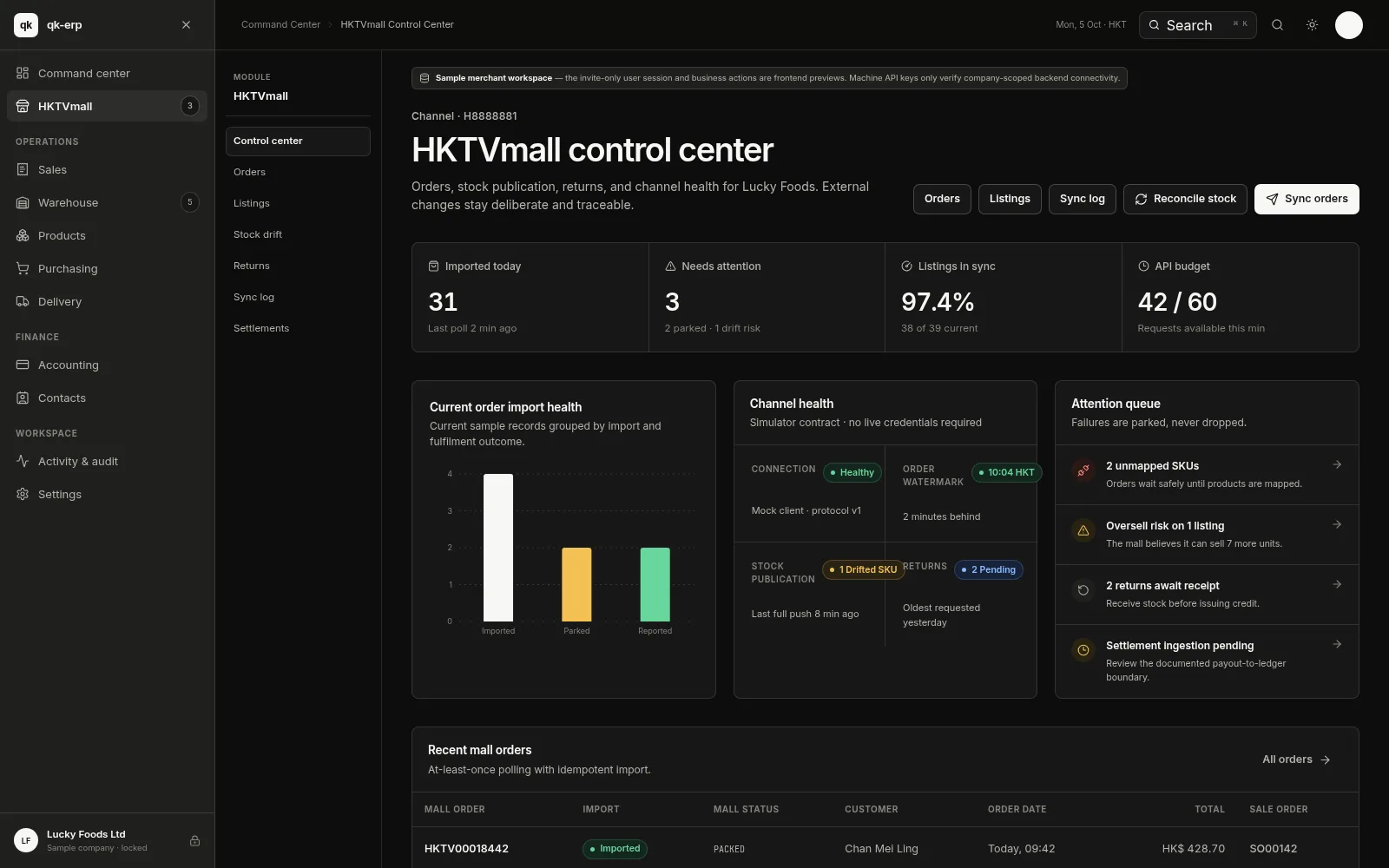Image resolution: width=1389 pixels, height=868 pixels.
Task: Open the Delivery module
Action: pyautogui.click(x=107, y=301)
